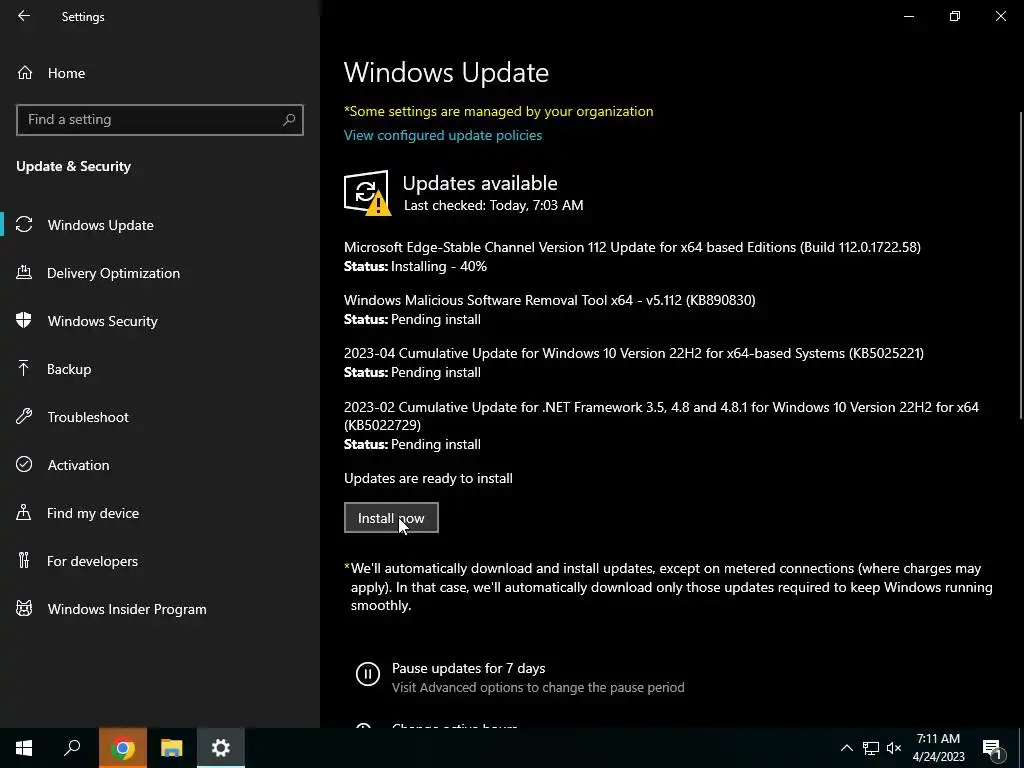Click the Updates are ready to install text
Image resolution: width=1024 pixels, height=768 pixels.
428,478
